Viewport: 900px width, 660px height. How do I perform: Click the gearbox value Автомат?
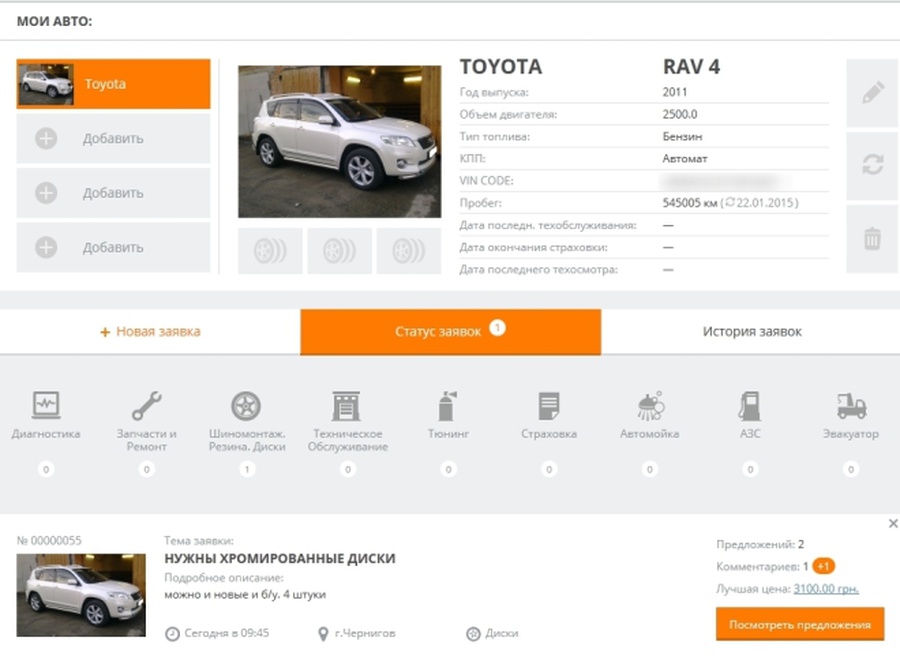coord(684,158)
